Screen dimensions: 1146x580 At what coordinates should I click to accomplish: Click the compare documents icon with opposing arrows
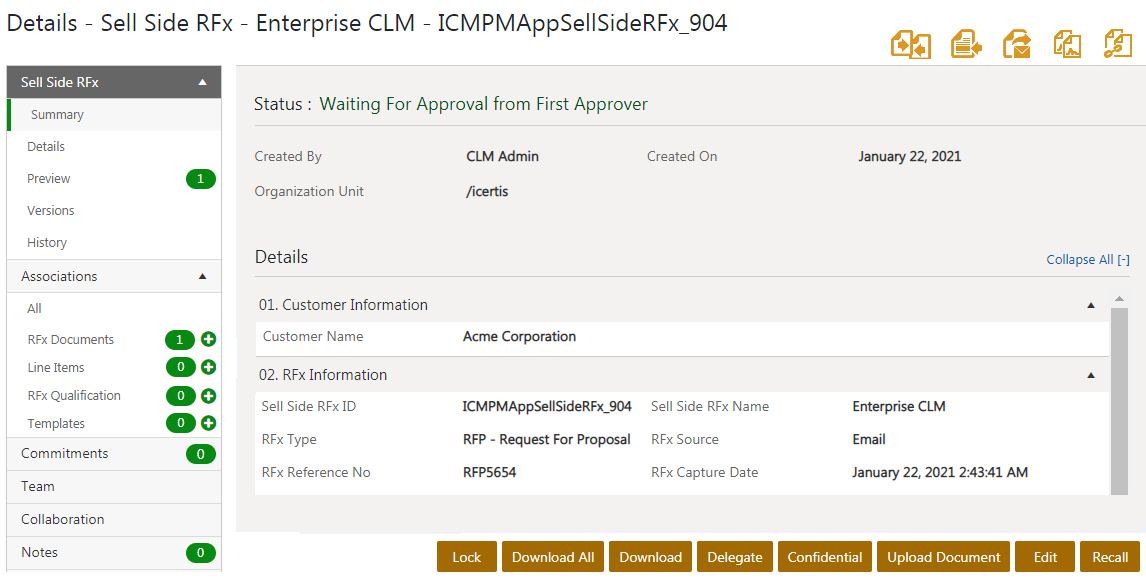[911, 45]
